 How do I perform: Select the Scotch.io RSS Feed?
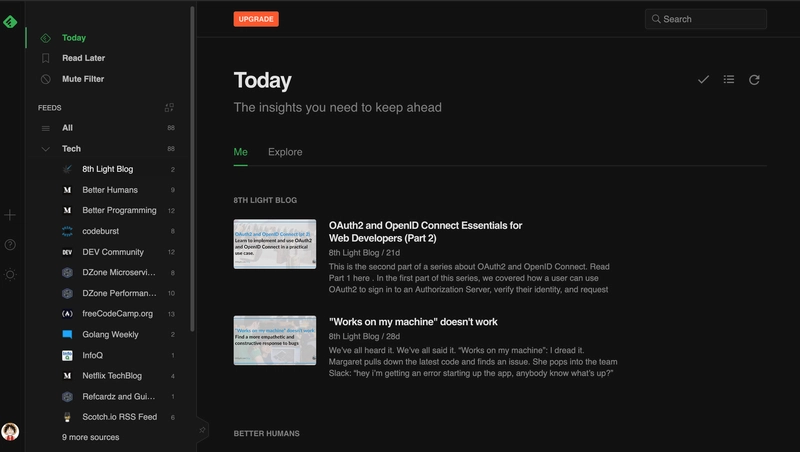(x=119, y=417)
